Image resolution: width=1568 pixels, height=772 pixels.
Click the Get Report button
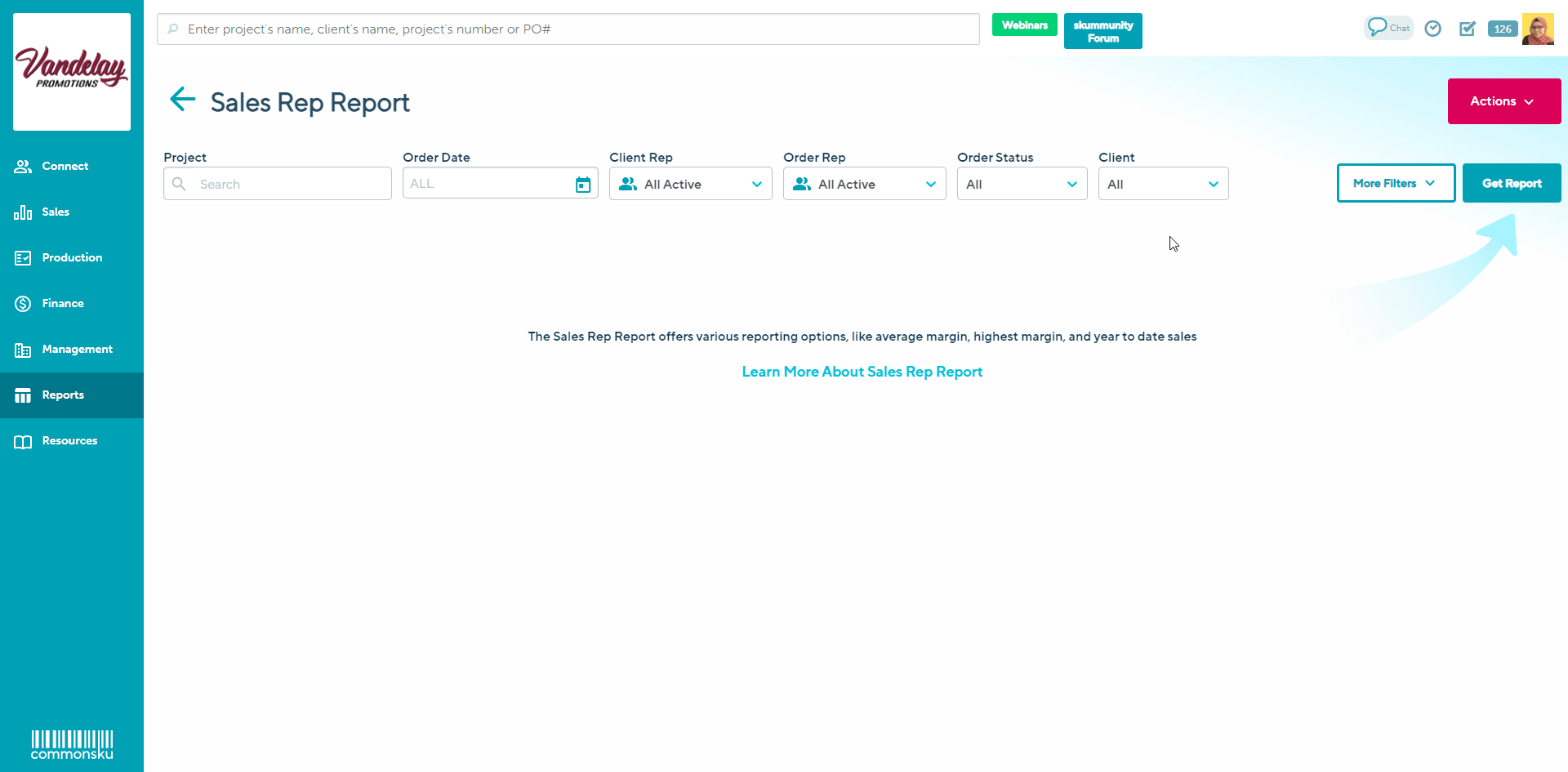pyautogui.click(x=1511, y=183)
